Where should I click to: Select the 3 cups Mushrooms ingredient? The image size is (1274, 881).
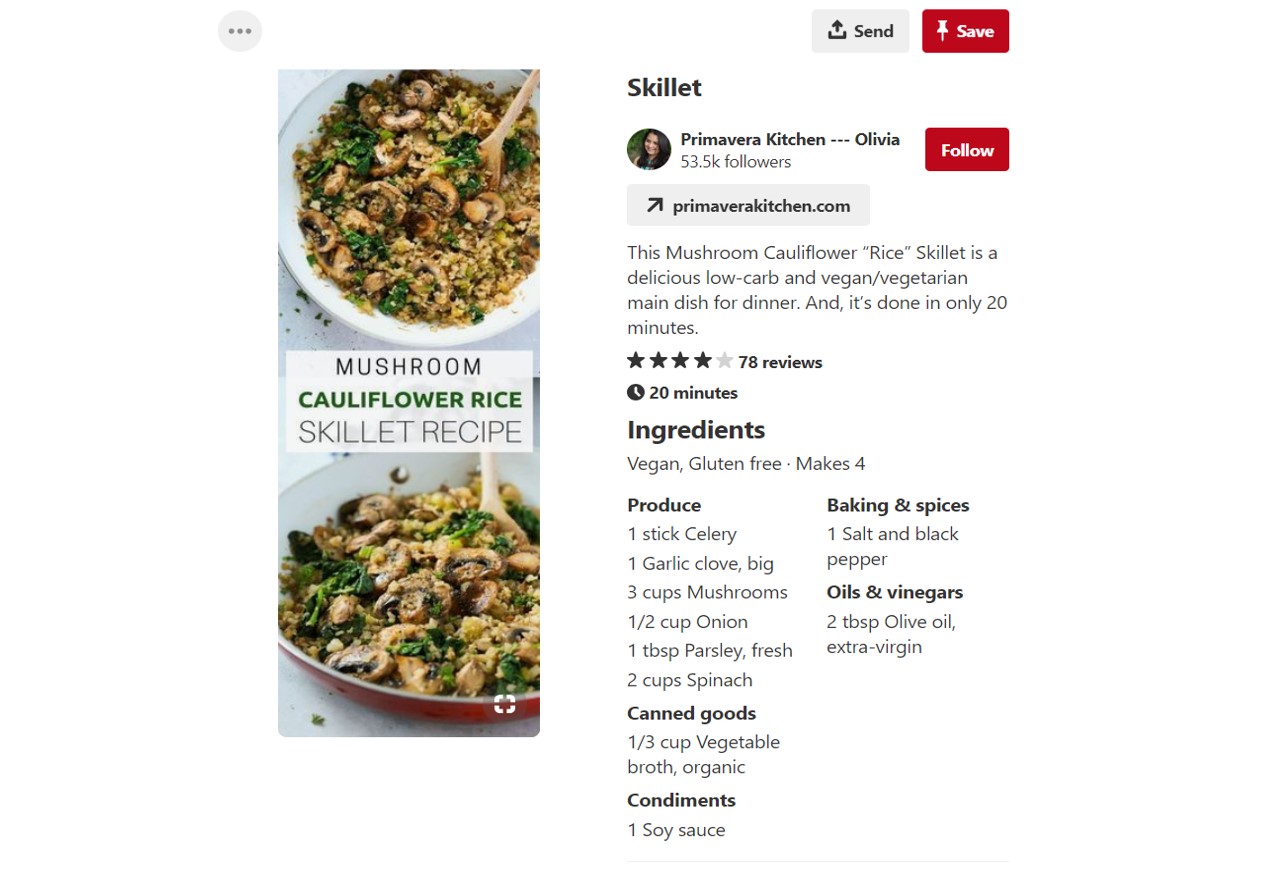coord(707,592)
